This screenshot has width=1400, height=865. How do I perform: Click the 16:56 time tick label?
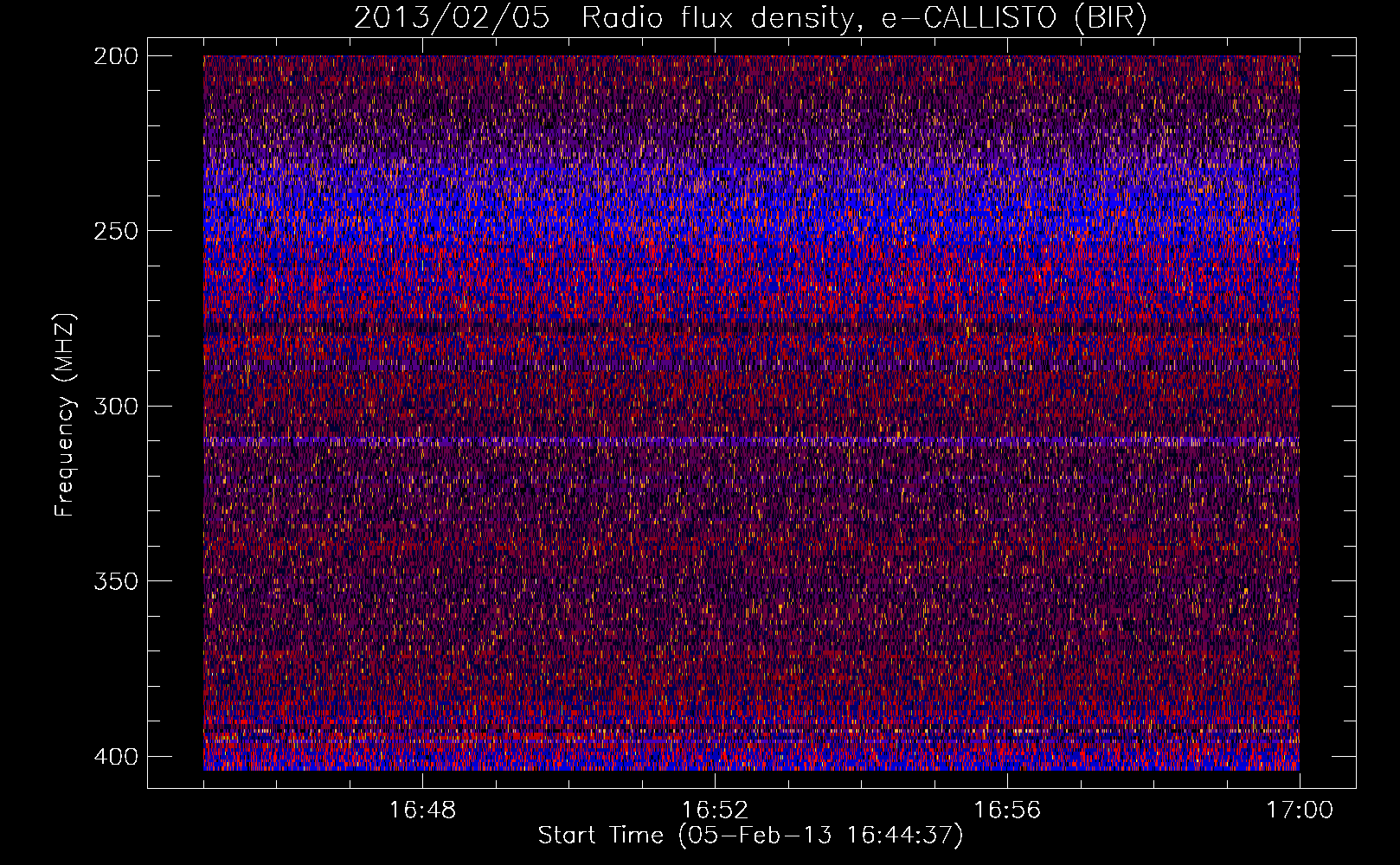point(1007,811)
